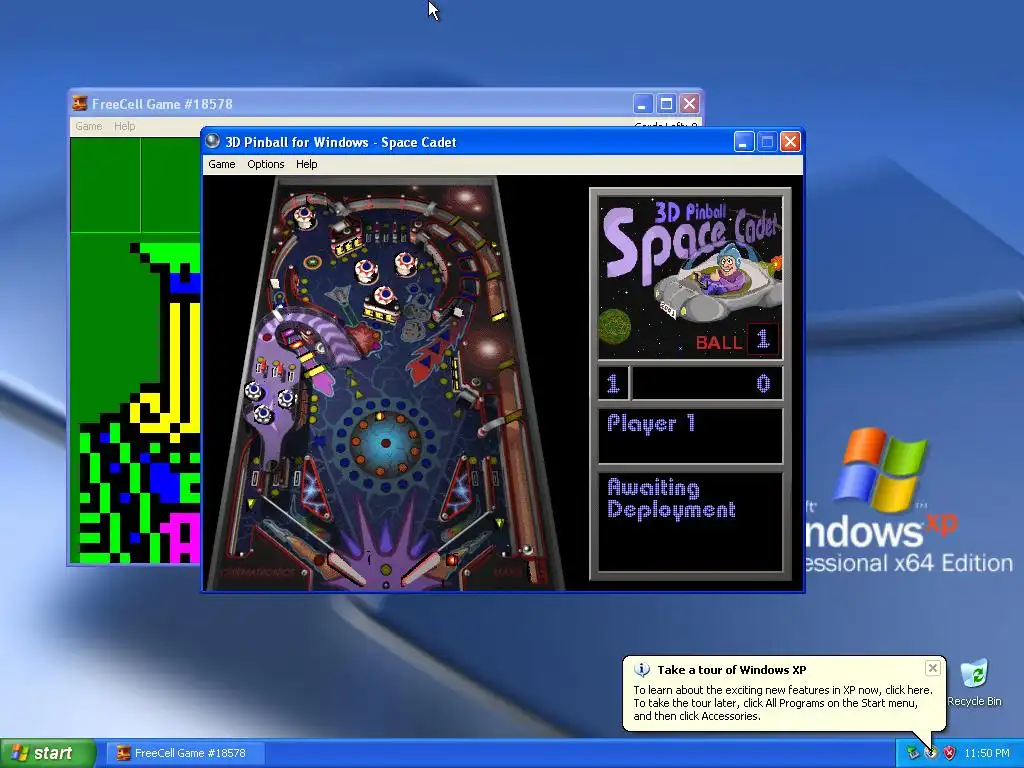This screenshot has height=768, width=1024.
Task: Click the ball in the plunger lane
Action: pyautogui.click(x=528, y=549)
